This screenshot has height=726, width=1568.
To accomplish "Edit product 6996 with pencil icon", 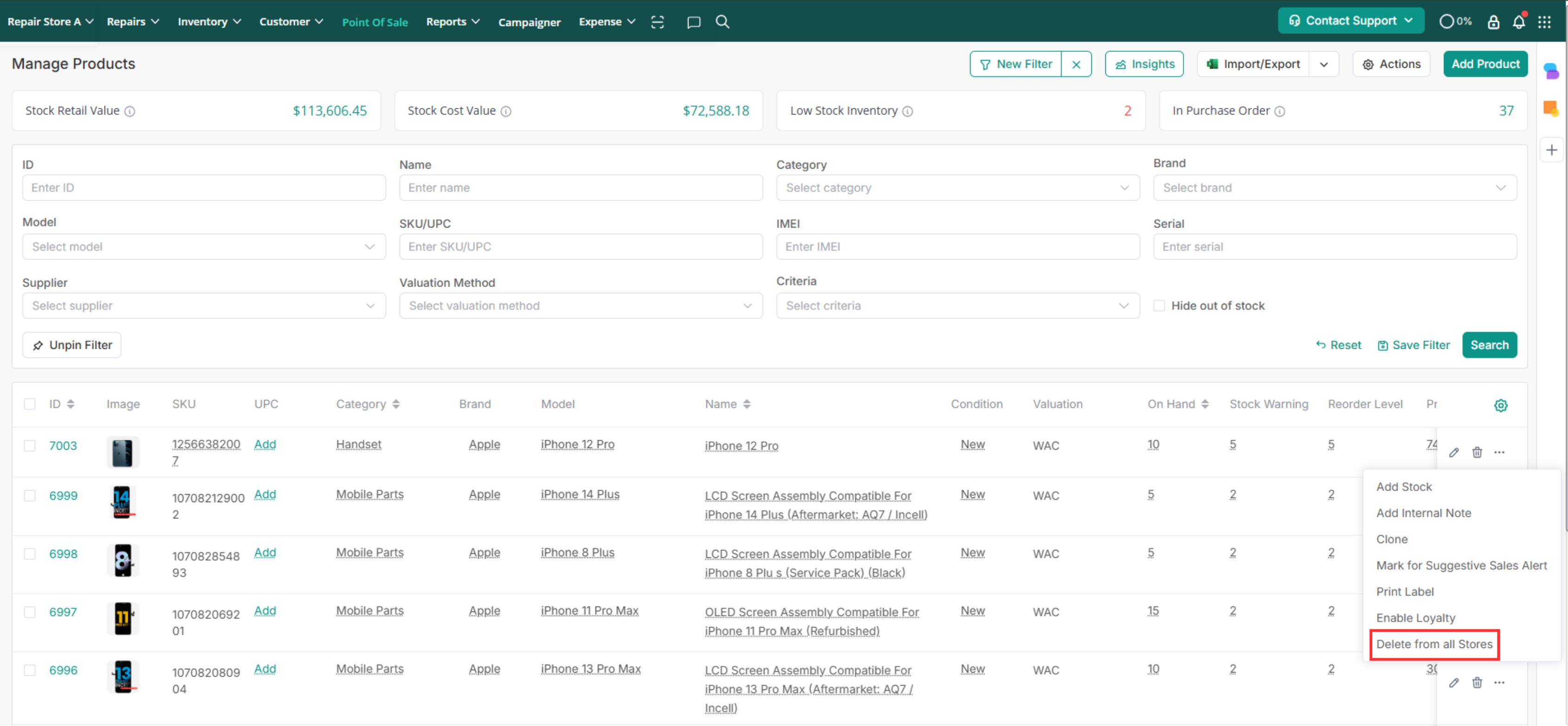I will pyautogui.click(x=1454, y=683).
